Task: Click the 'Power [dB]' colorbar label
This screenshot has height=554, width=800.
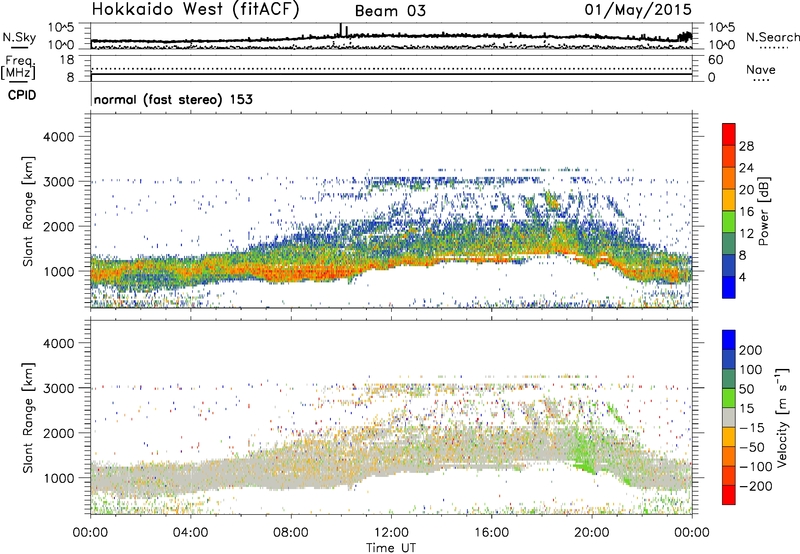Action: [x=763, y=211]
